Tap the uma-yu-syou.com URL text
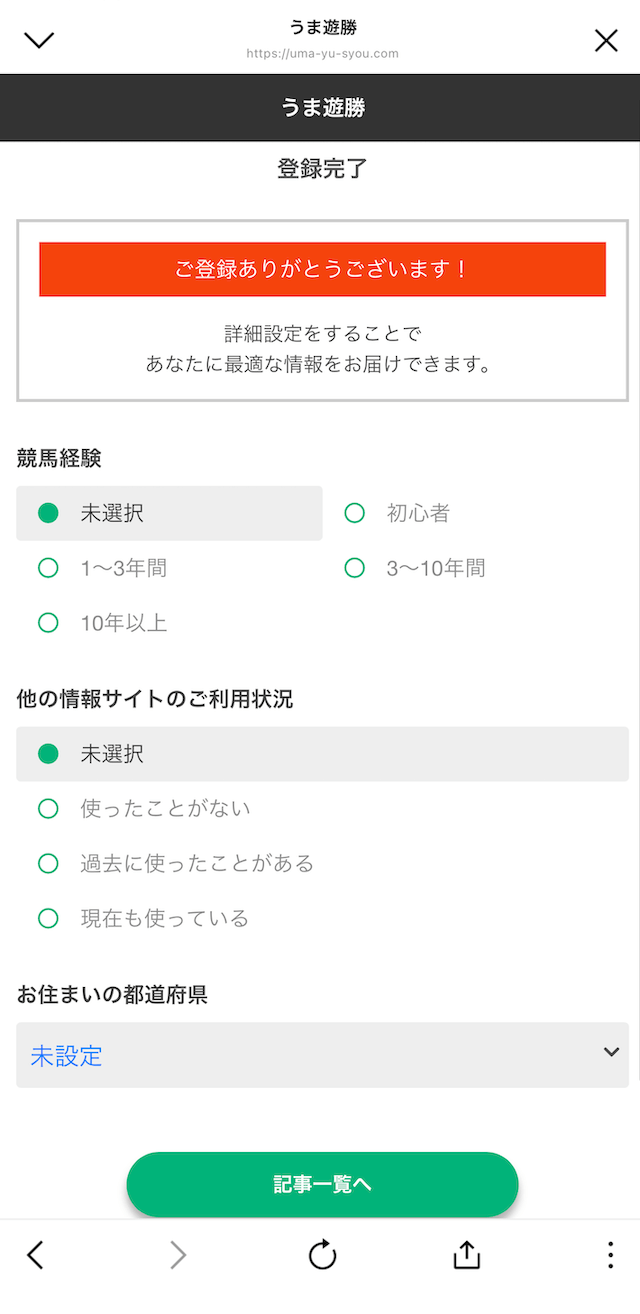This screenshot has height=1314, width=640. (322, 54)
